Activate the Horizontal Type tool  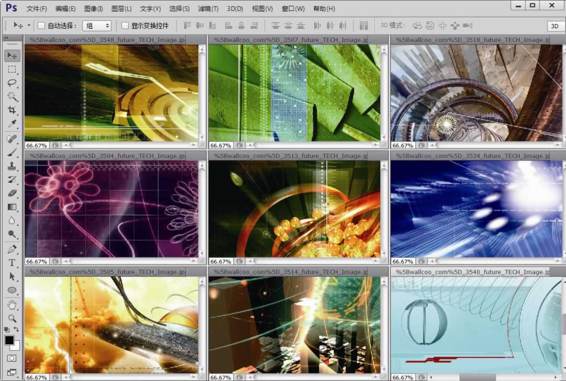[x=12, y=263]
